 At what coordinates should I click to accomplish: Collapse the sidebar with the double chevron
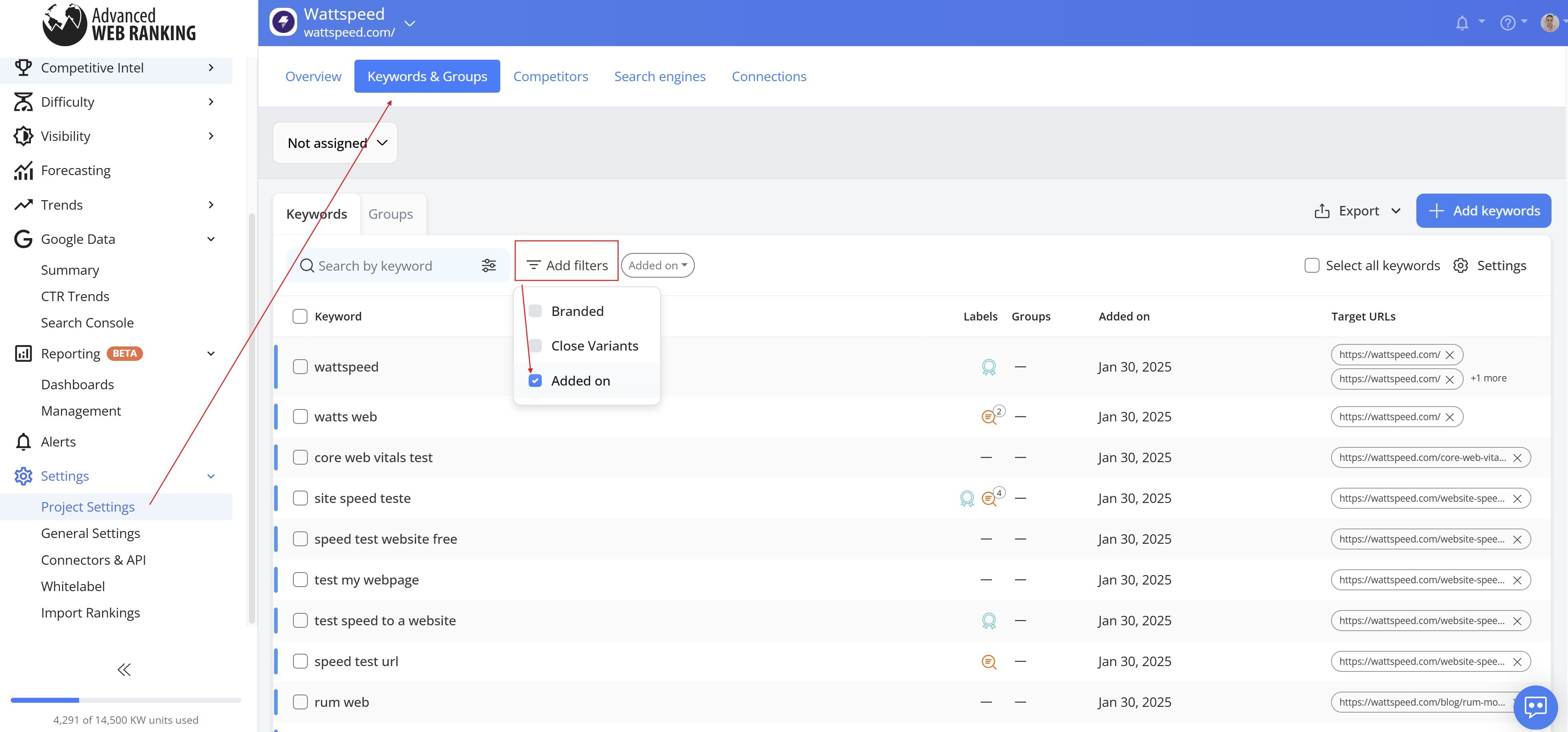coord(124,669)
